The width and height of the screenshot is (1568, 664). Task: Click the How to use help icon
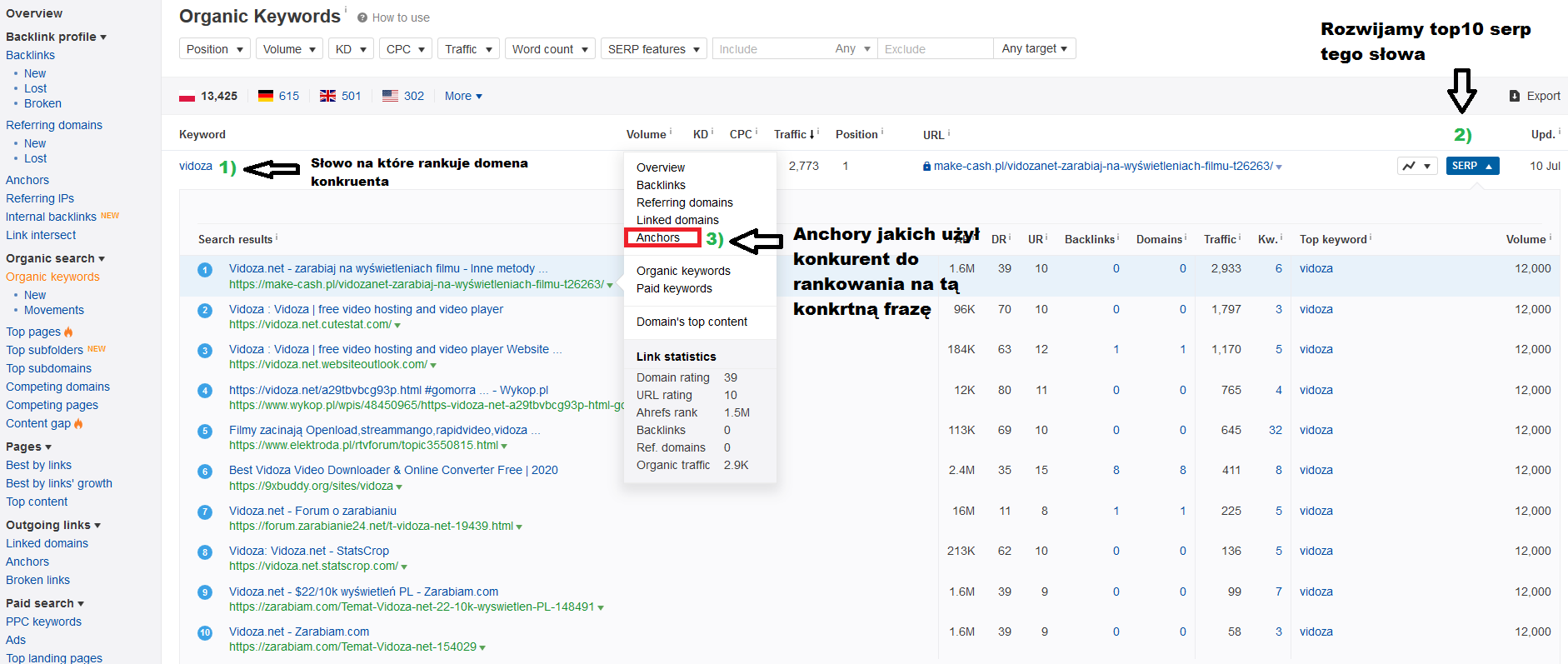[362, 17]
